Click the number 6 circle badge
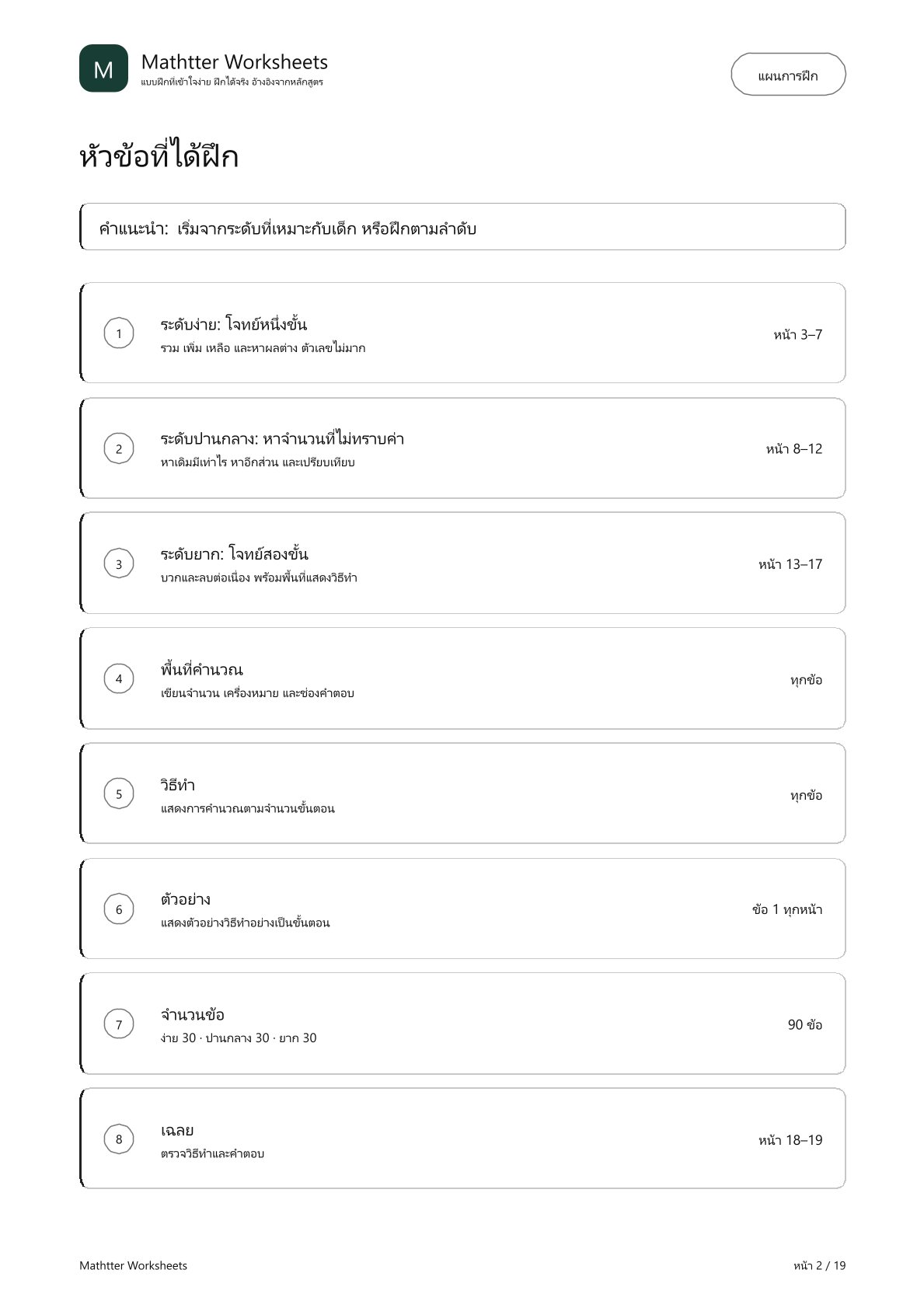This screenshot has width=924, height=1308. tap(119, 909)
